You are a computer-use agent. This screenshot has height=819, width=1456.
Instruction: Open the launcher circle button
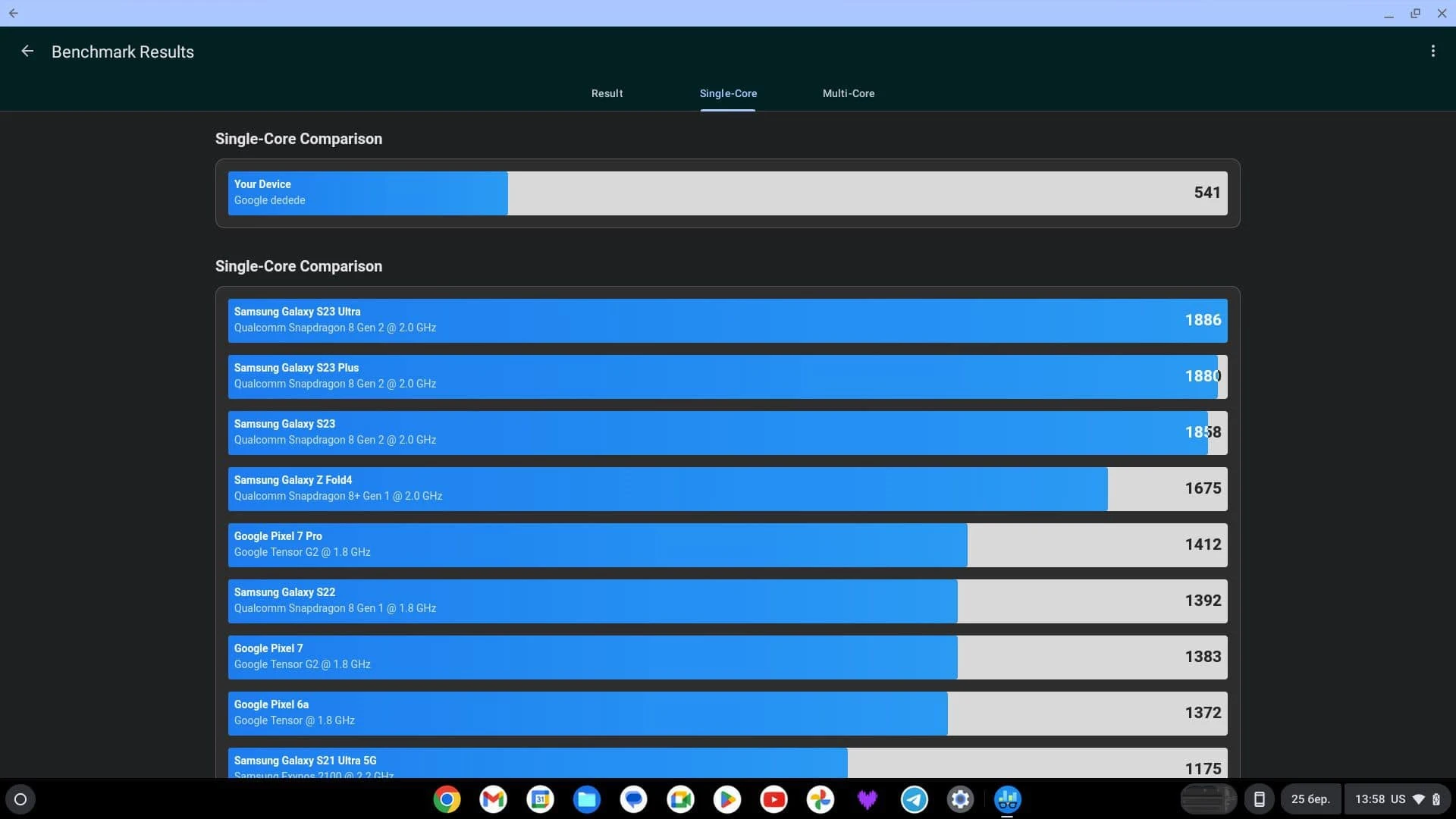tap(20, 799)
